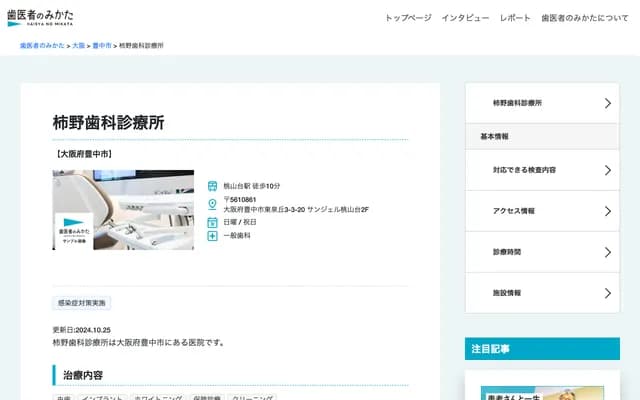Click the 桃山台駅 徒歩10分 access text
640x400 pixels.
click(x=252, y=186)
